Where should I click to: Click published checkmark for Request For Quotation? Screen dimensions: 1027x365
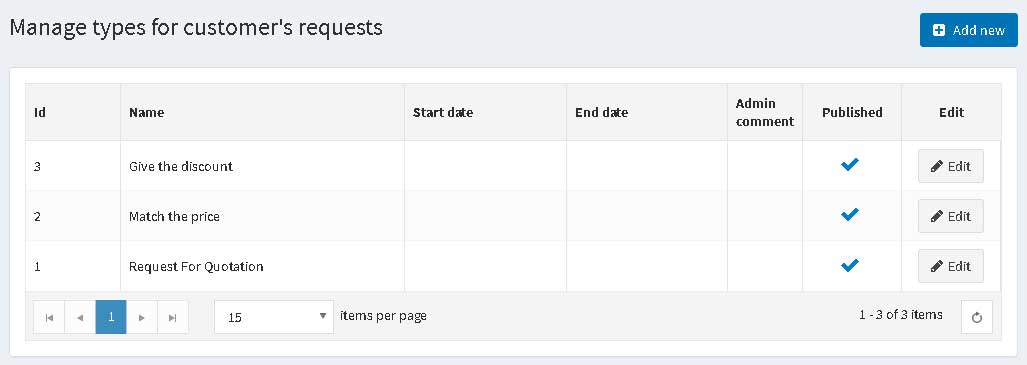coord(850,265)
